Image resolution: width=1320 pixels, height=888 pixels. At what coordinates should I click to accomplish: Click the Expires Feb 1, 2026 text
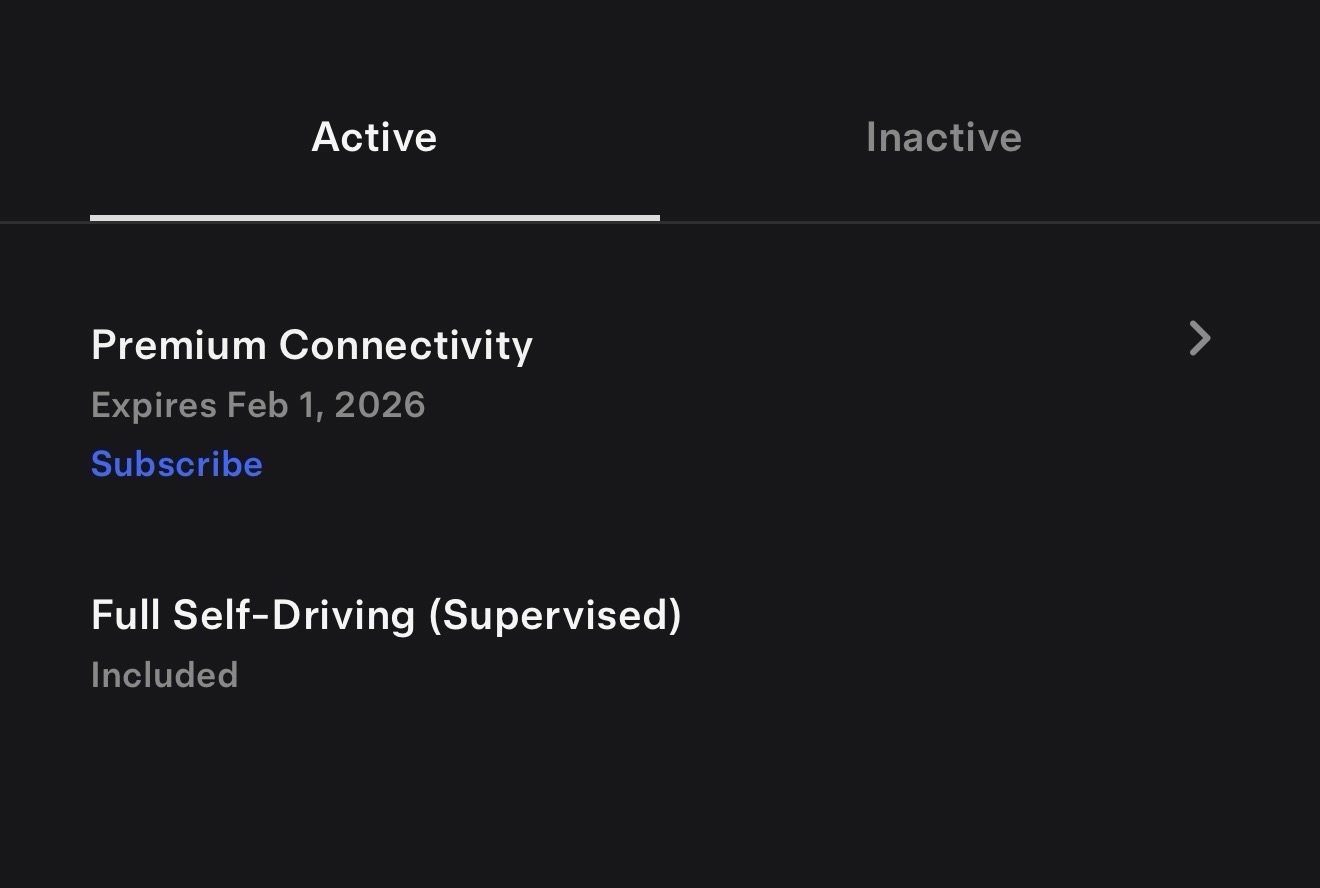(258, 405)
